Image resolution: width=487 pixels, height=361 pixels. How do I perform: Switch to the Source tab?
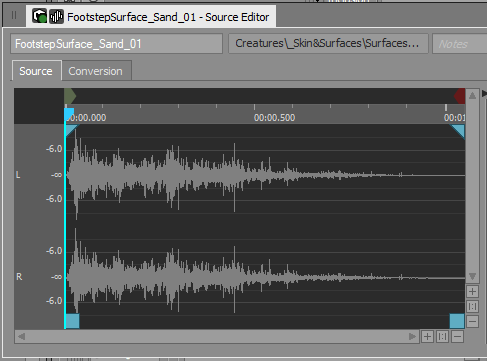[x=36, y=71]
